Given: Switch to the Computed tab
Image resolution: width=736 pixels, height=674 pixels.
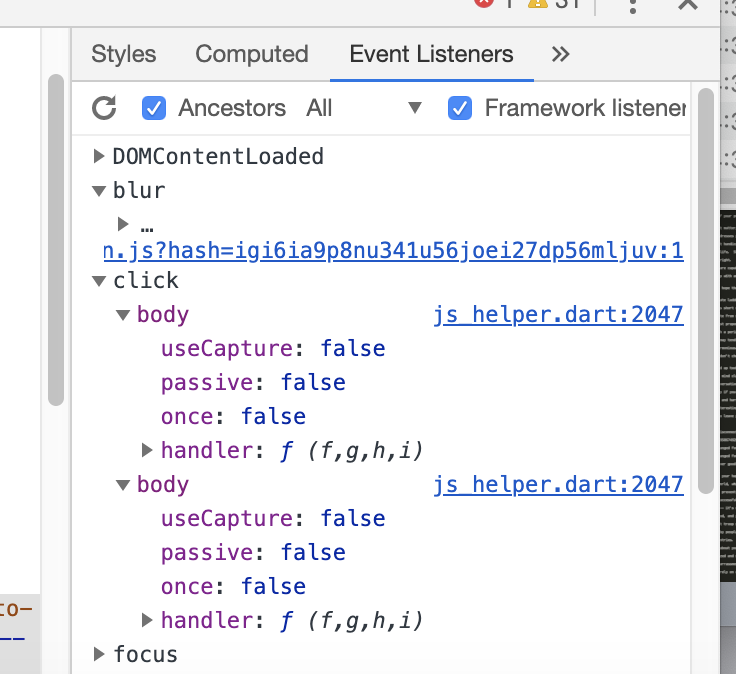Looking at the screenshot, I should click(x=252, y=54).
